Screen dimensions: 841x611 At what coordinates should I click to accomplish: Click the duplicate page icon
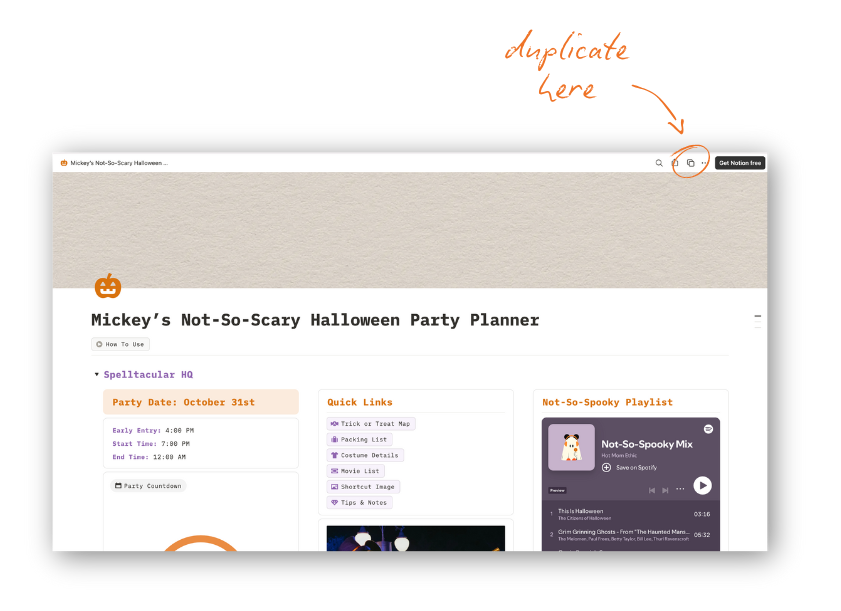[x=690, y=163]
